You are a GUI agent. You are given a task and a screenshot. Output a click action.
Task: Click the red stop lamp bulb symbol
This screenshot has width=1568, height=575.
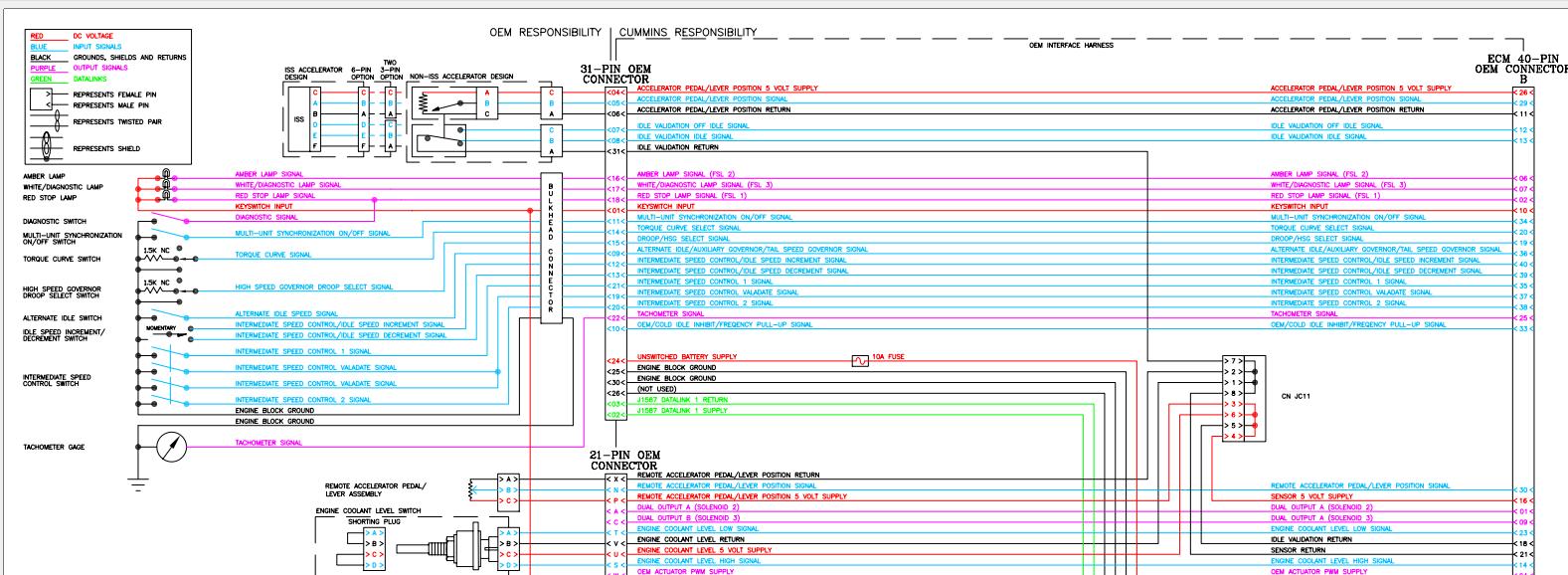click(x=166, y=195)
